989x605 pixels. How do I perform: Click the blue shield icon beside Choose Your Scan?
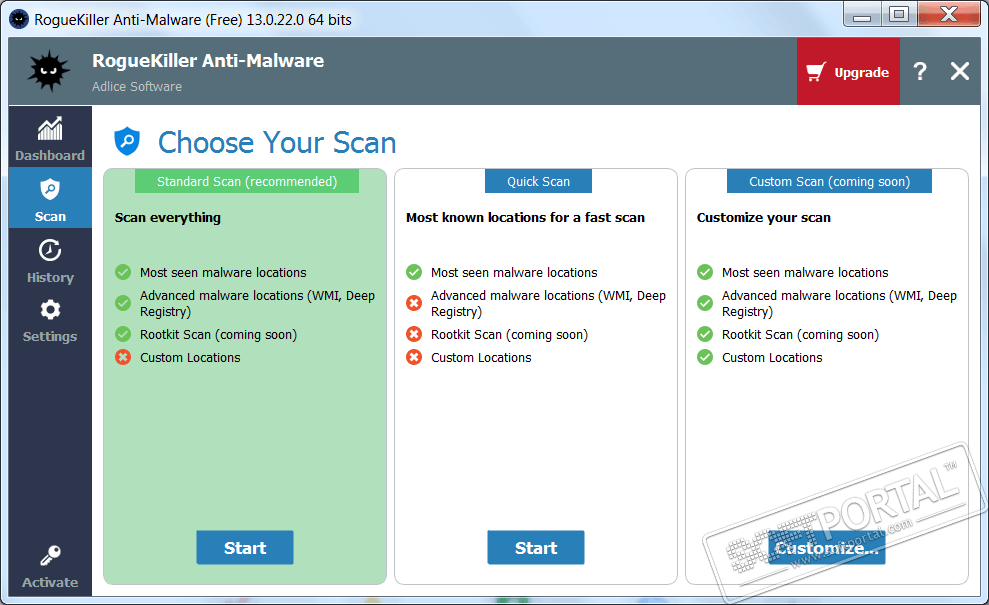[x=127, y=141]
